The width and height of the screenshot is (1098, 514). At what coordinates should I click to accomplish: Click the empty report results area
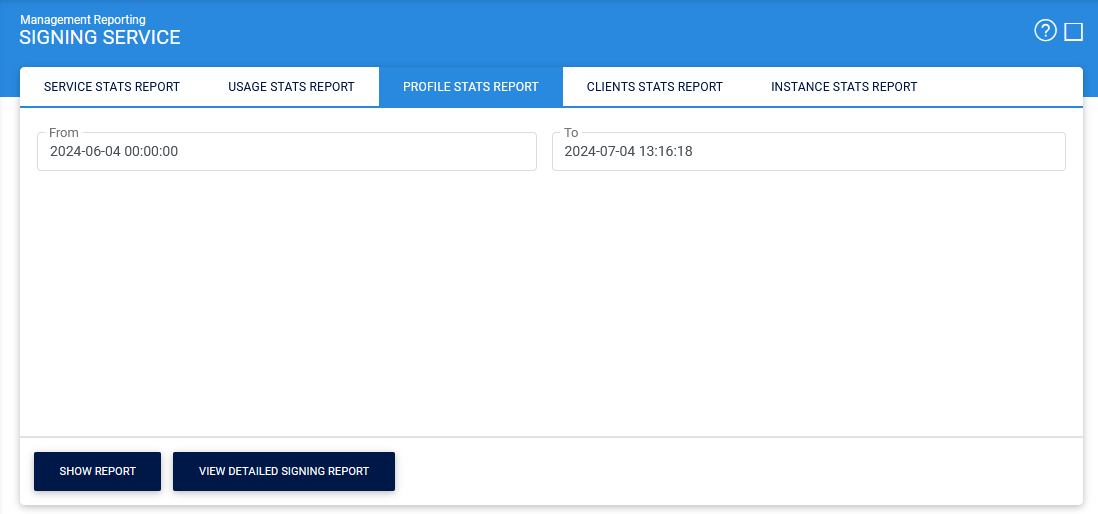coord(550,300)
